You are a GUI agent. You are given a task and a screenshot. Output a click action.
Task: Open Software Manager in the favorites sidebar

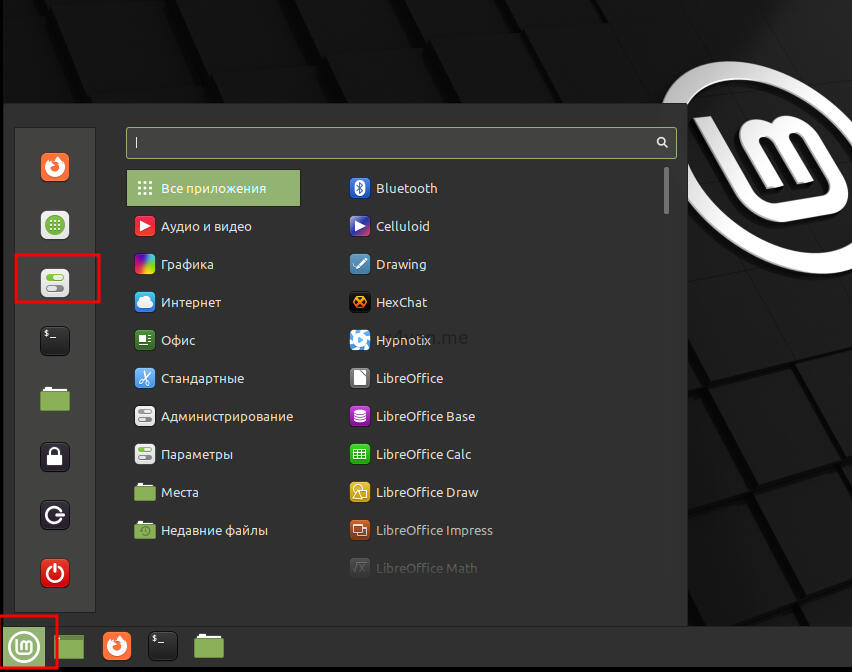pyautogui.click(x=55, y=224)
